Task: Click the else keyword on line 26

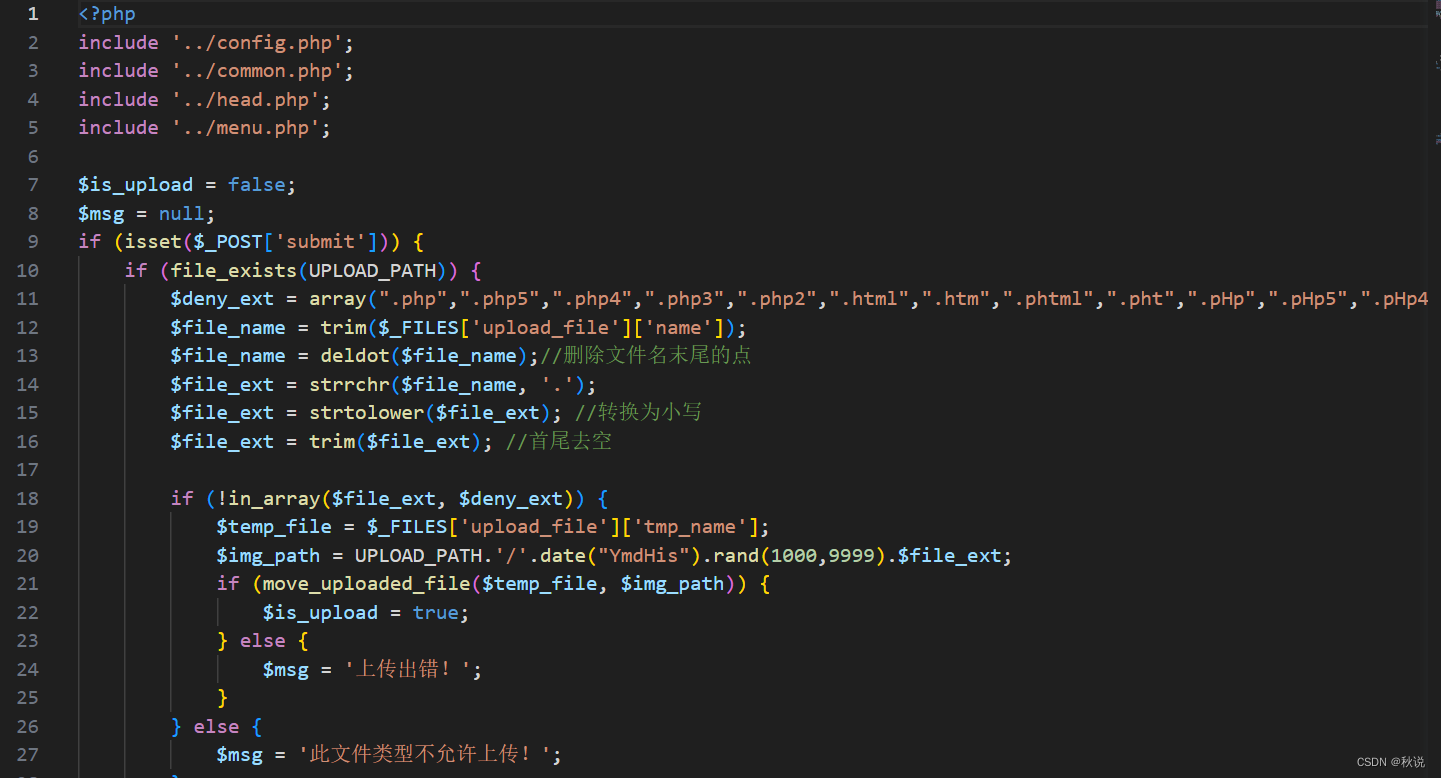Action: click(217, 727)
